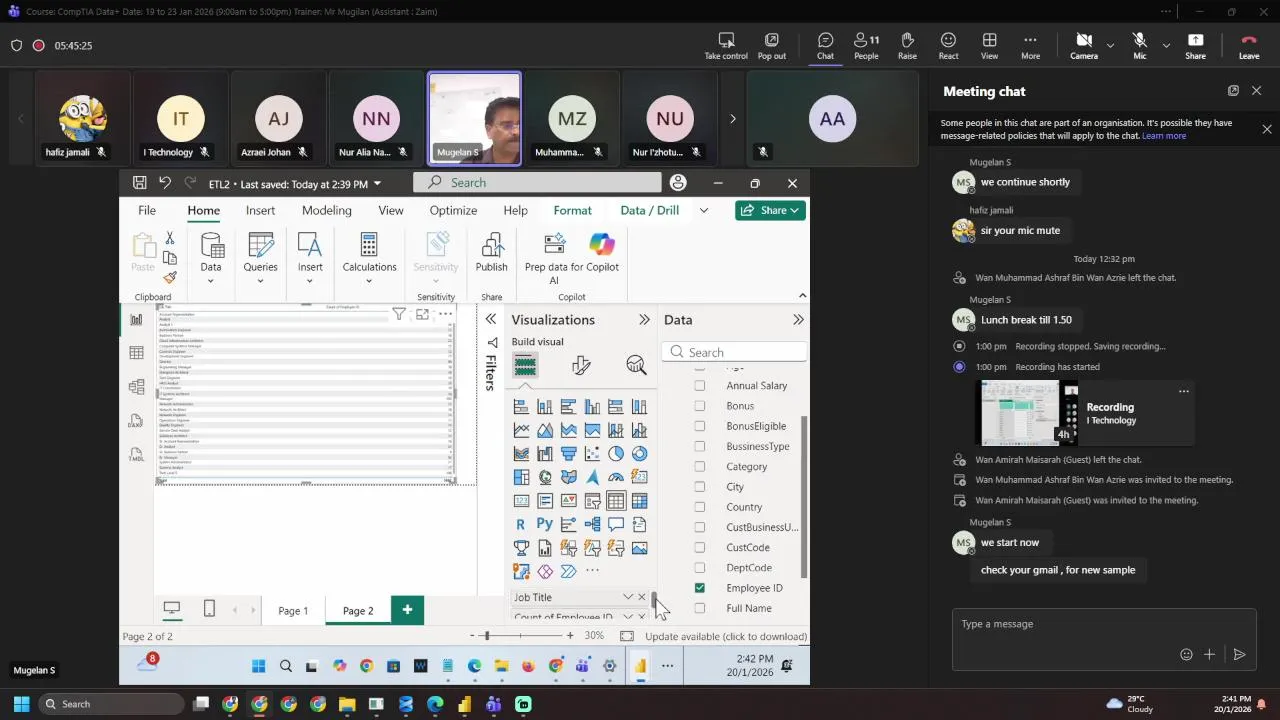Open the Data / Drill tab
Screen dimensions: 1280x720
click(649, 210)
